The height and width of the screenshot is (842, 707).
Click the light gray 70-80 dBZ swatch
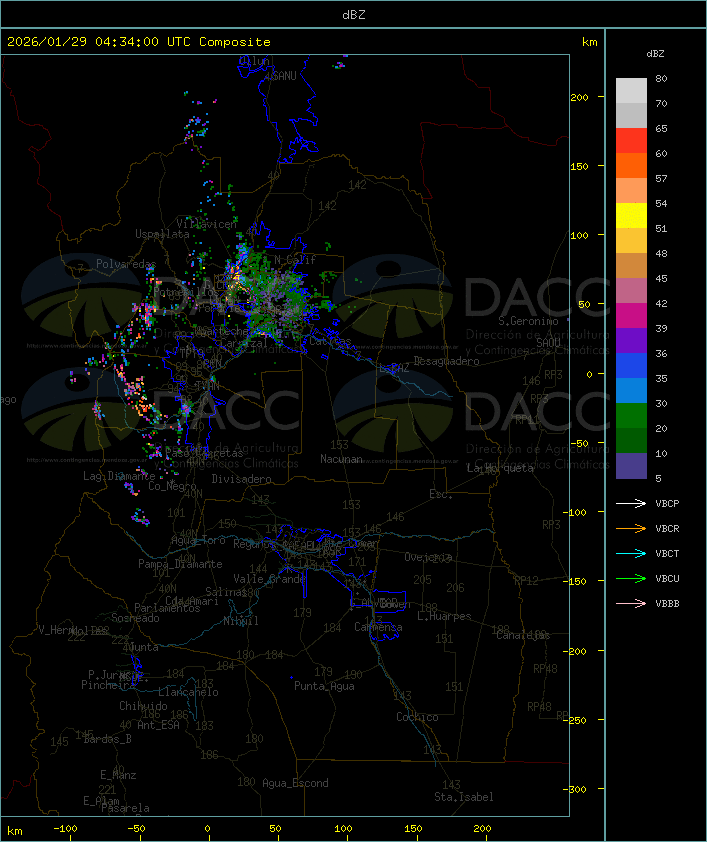[x=631, y=91]
